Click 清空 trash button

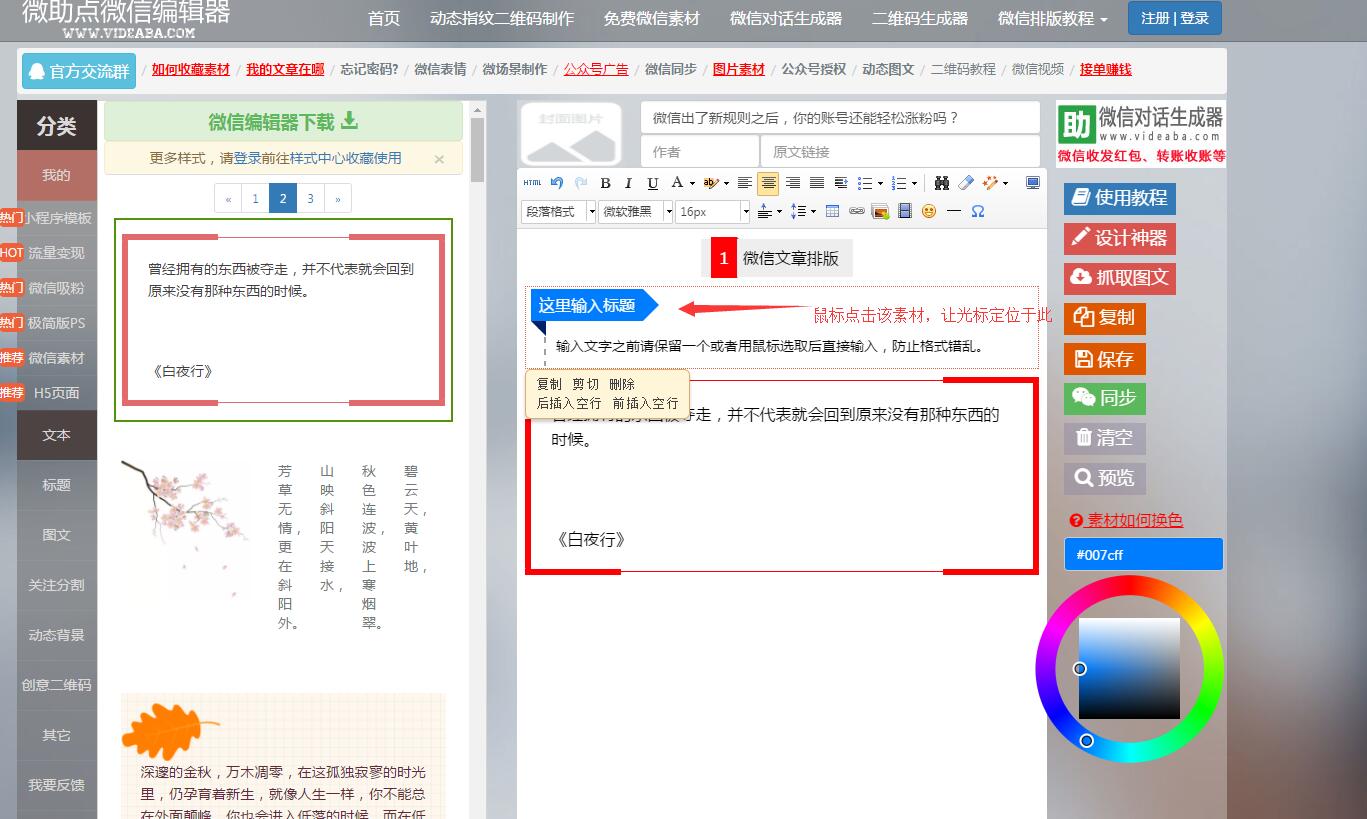pyautogui.click(x=1105, y=438)
